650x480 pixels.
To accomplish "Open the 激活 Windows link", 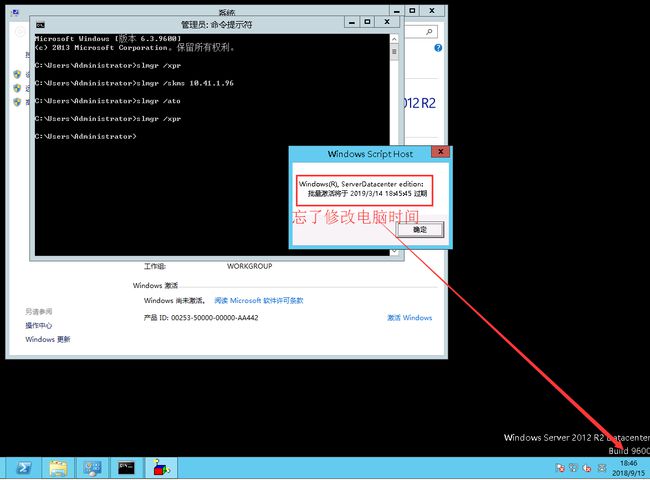I will pyautogui.click(x=409, y=318).
